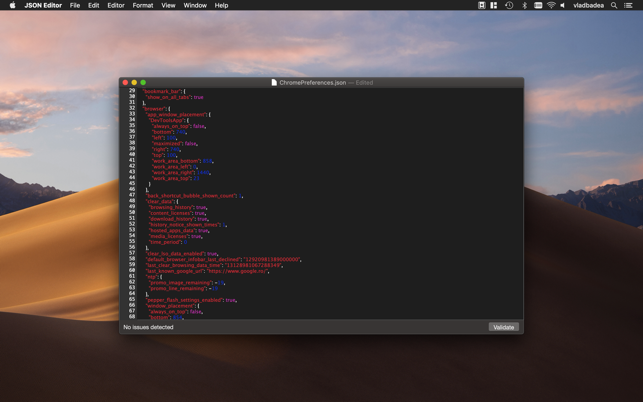Click the volume speaker icon

click(563, 5)
